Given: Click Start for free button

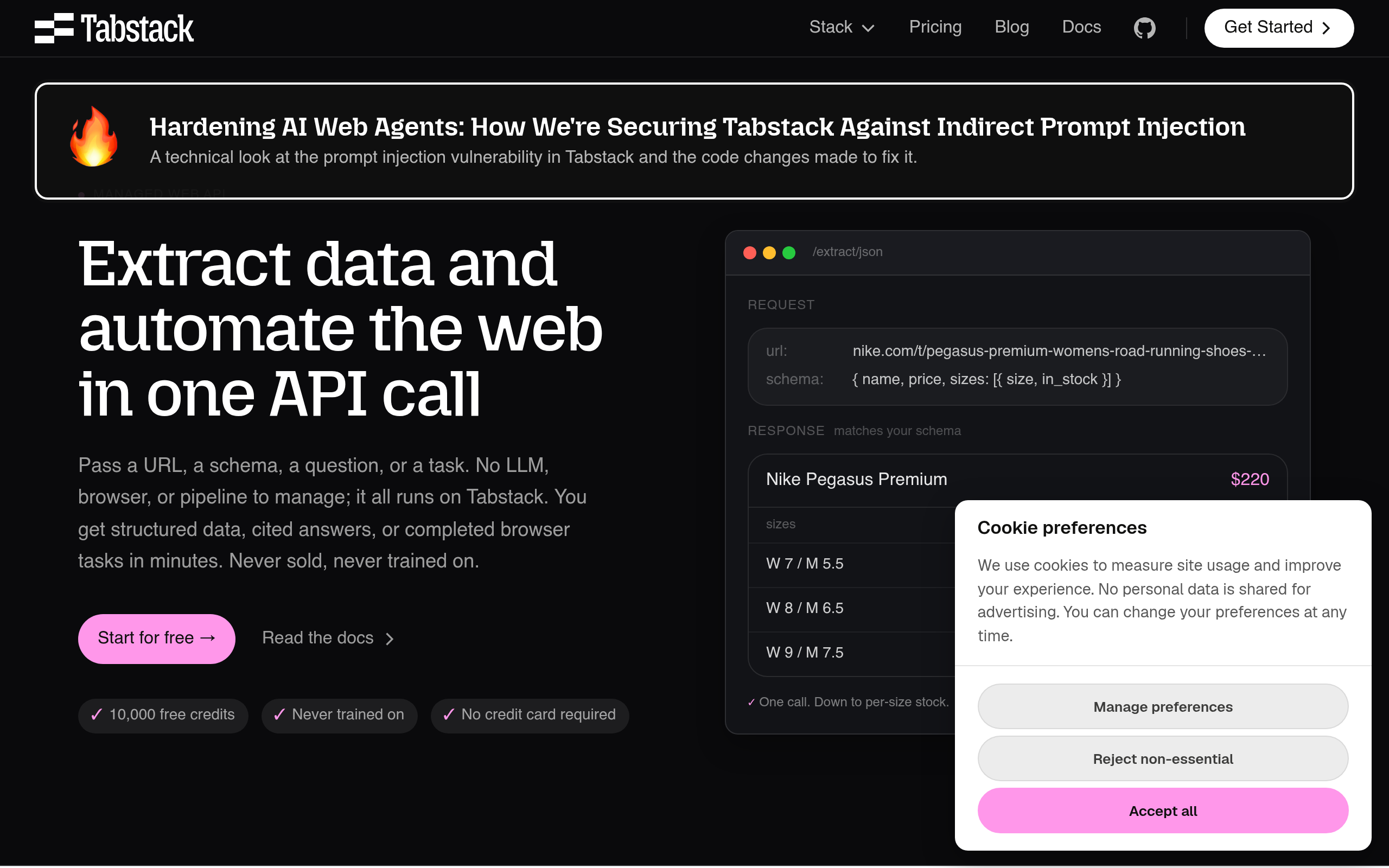Looking at the screenshot, I should pos(157,639).
